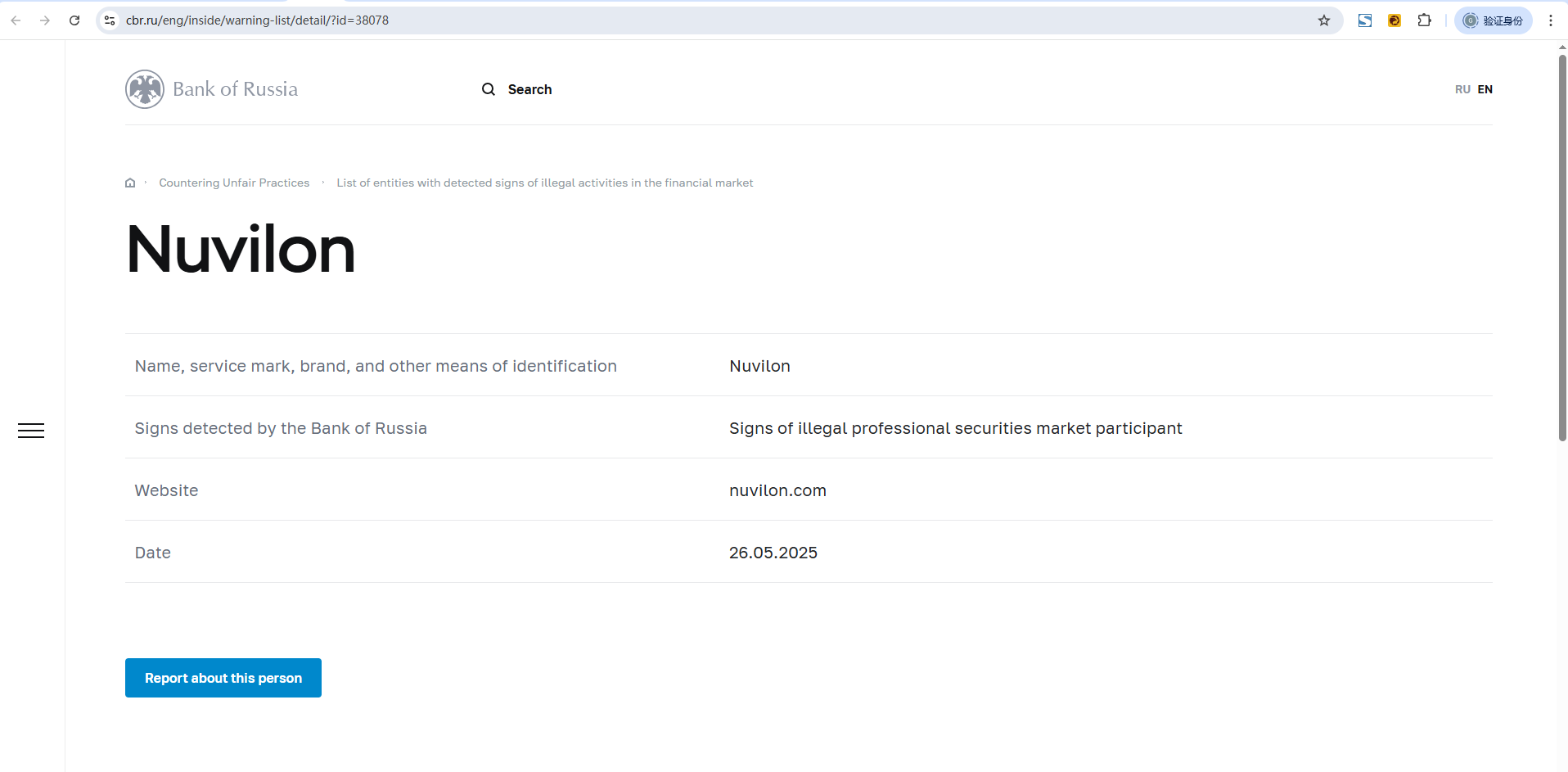
Task: Go to Bank of Russia home via title
Action: (x=235, y=89)
